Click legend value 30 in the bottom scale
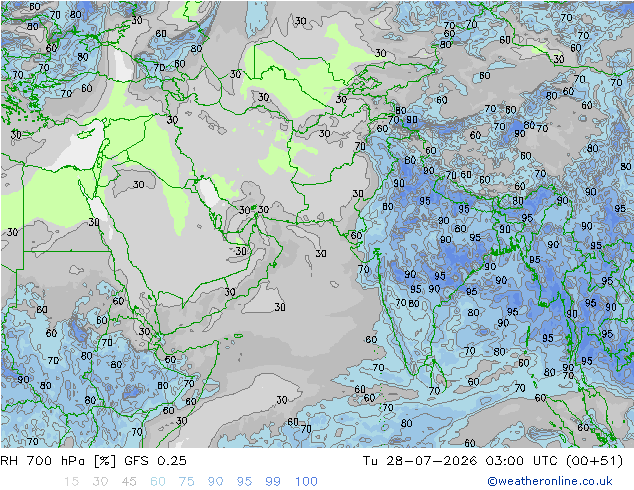 (x=100, y=482)
